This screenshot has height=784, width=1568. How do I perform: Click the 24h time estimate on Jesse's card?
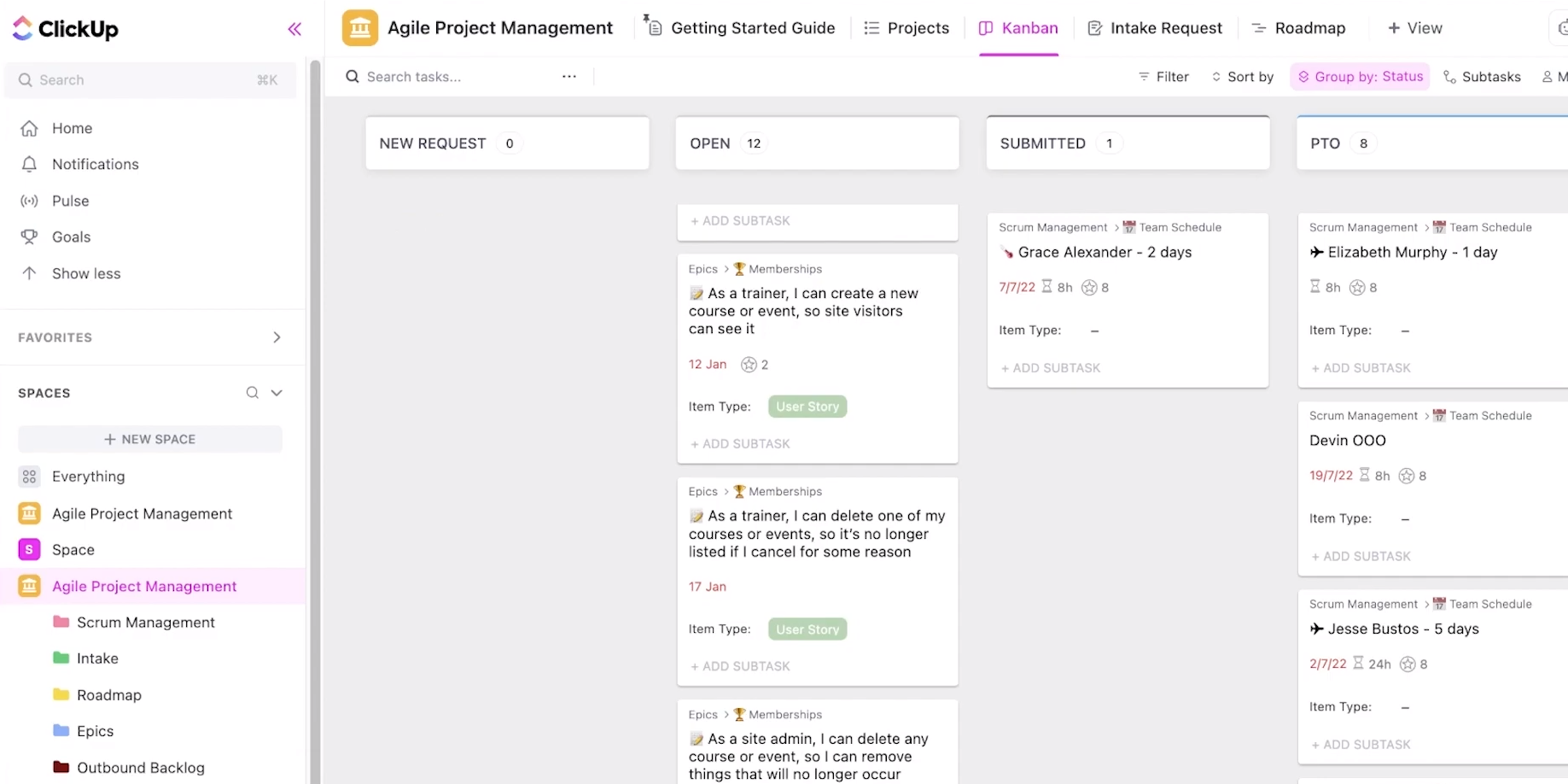[1372, 664]
